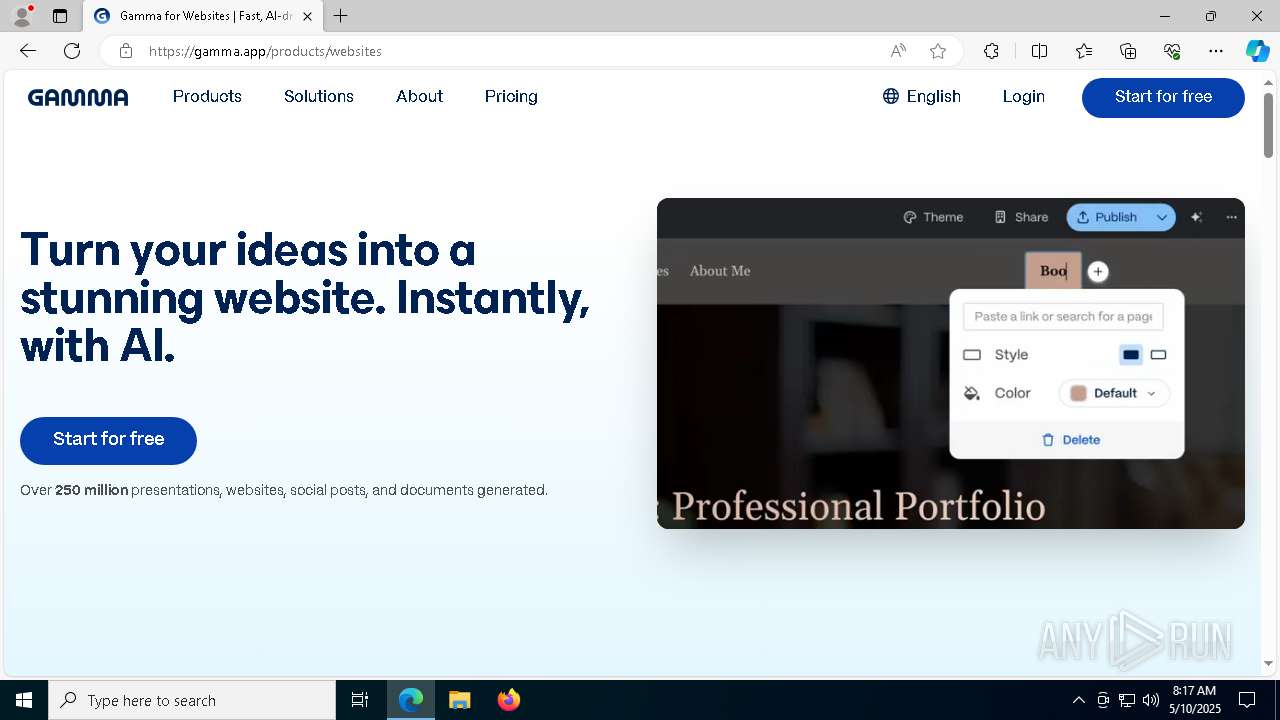Open File Explorer from the taskbar
Image resolution: width=1280 pixels, height=720 pixels.
tap(459, 700)
